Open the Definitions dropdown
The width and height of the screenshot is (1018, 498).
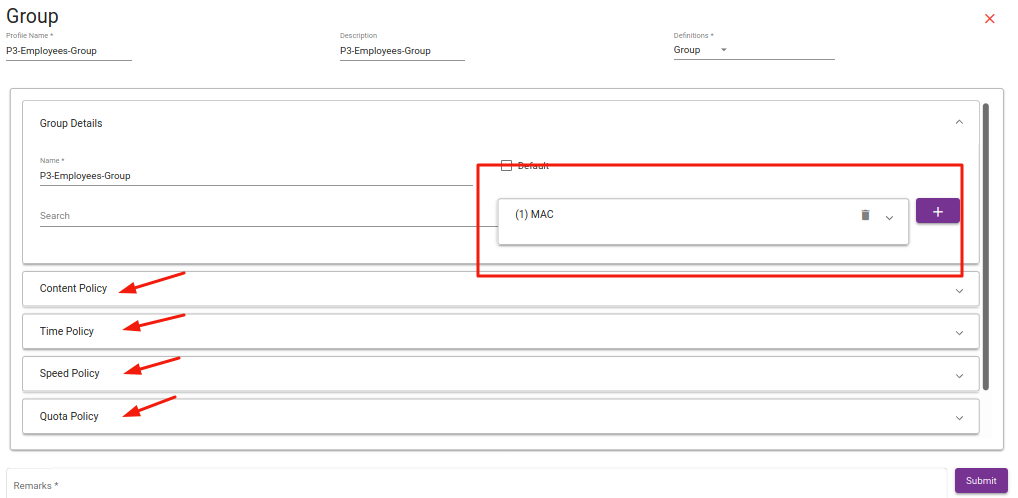[x=723, y=50]
